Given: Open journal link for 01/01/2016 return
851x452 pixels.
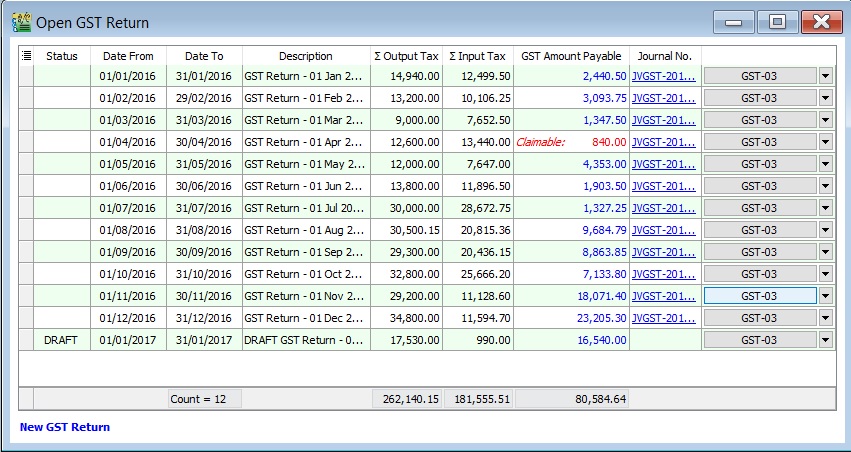Looking at the screenshot, I should click(x=663, y=76).
